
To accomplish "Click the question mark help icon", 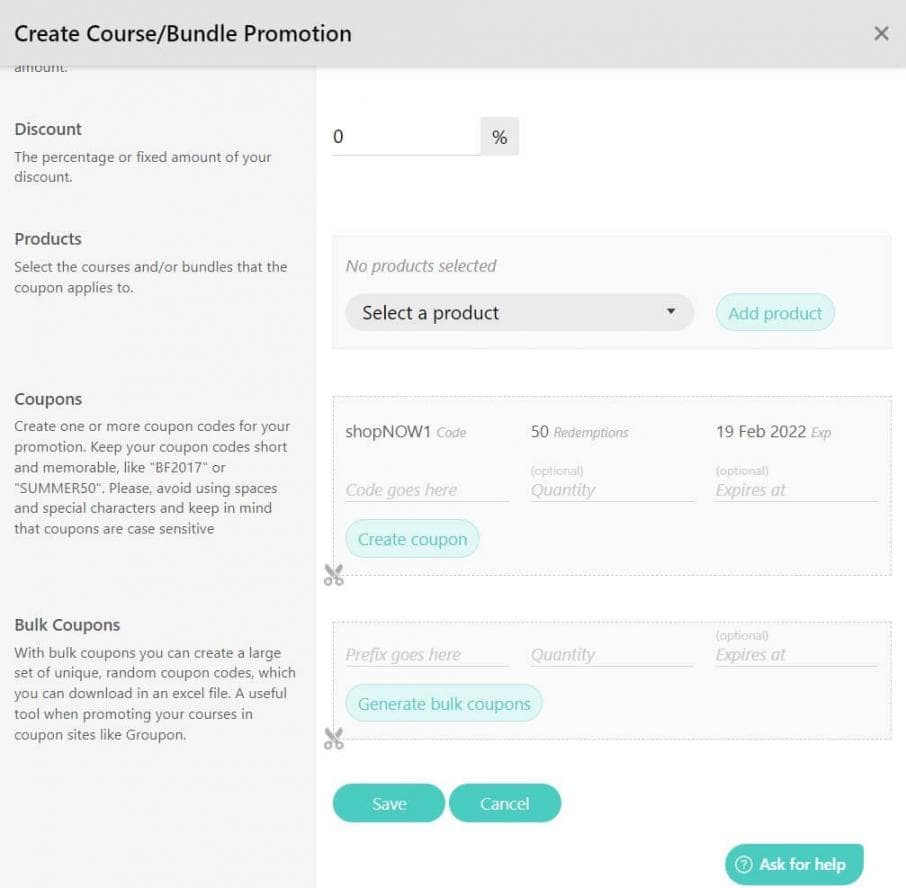I will pos(743,865).
